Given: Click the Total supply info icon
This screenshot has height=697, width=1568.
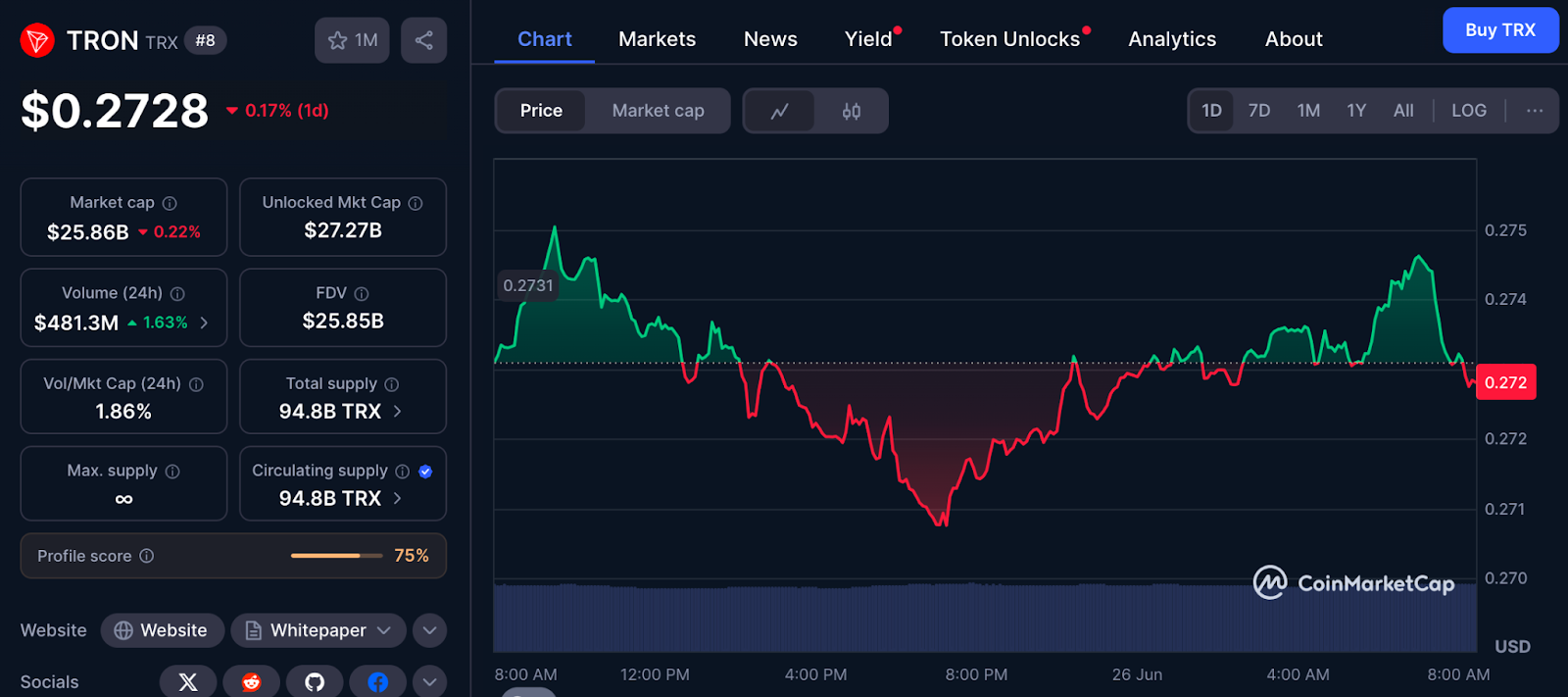Looking at the screenshot, I should click(x=392, y=384).
